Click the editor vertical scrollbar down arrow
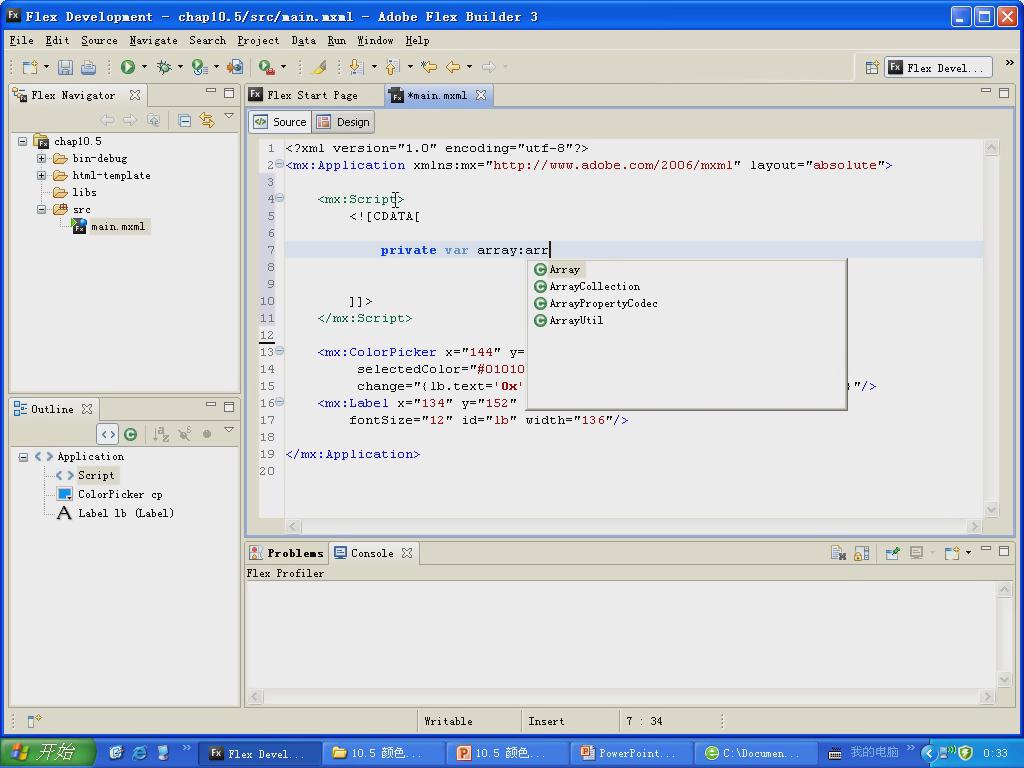The image size is (1024, 768). [x=991, y=510]
